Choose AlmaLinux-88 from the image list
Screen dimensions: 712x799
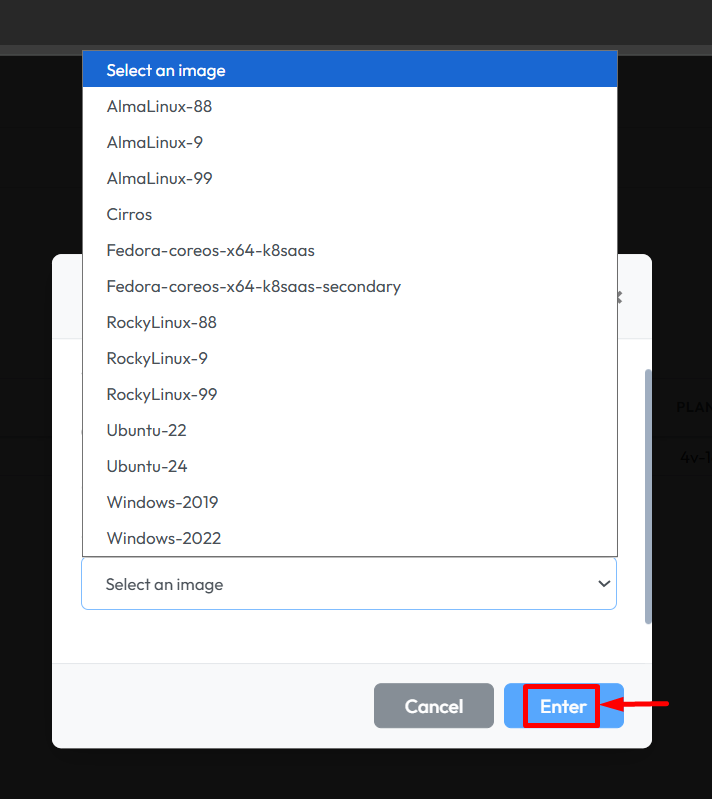pyautogui.click(x=160, y=106)
